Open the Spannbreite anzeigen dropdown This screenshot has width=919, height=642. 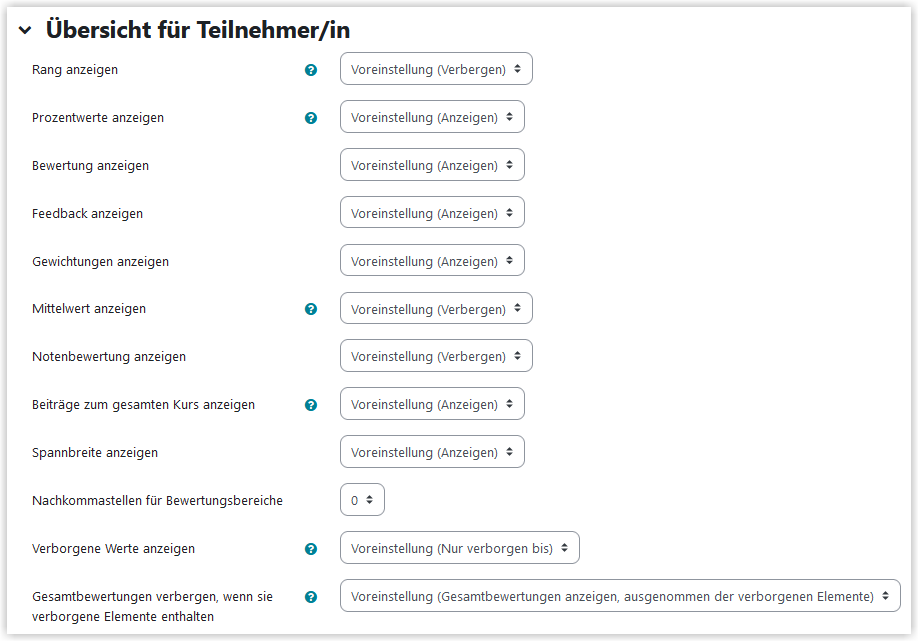[x=432, y=452]
